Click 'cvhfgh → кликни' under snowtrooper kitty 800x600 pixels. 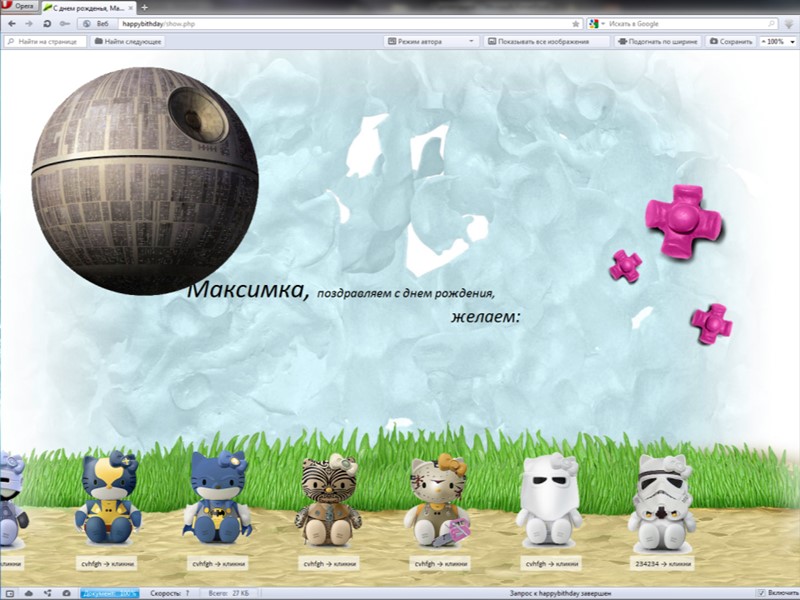[551, 564]
